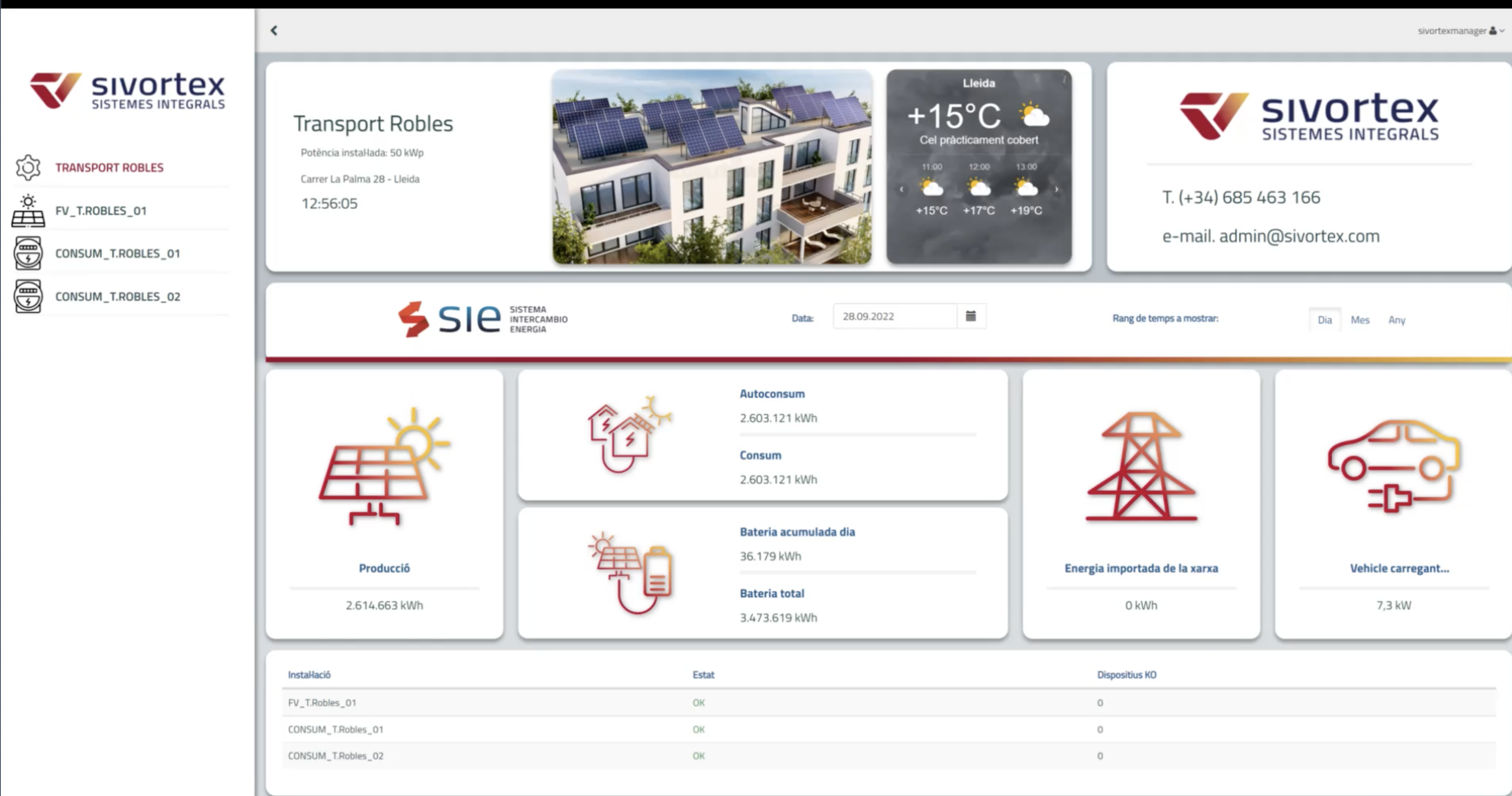The image size is (1512, 796).
Task: Click the FV_T.Robles_01 installation row
Action: [x=889, y=703]
